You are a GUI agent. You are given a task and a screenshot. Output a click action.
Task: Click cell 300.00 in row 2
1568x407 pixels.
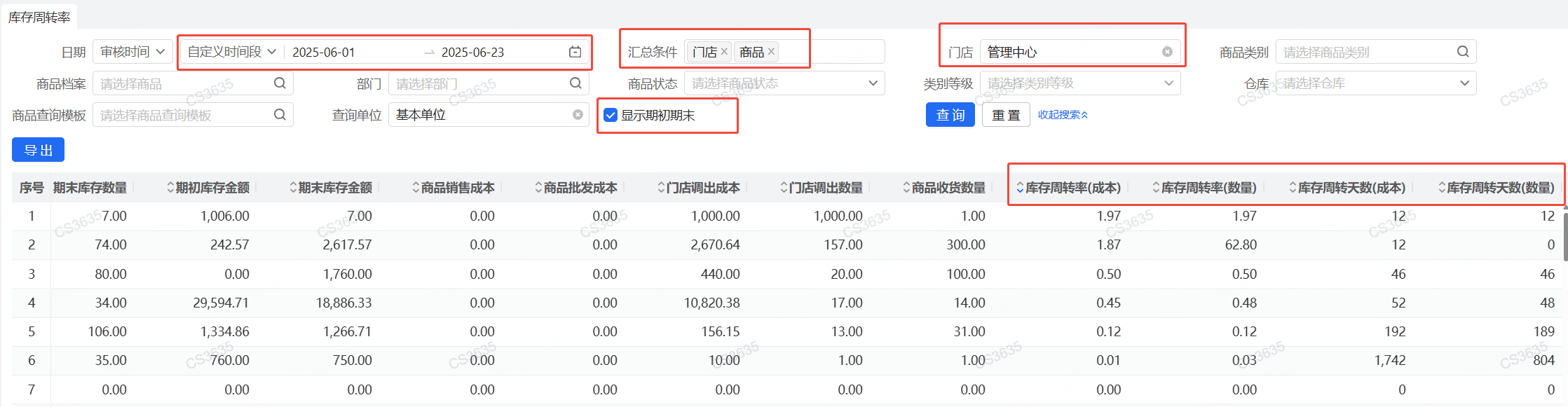[965, 244]
